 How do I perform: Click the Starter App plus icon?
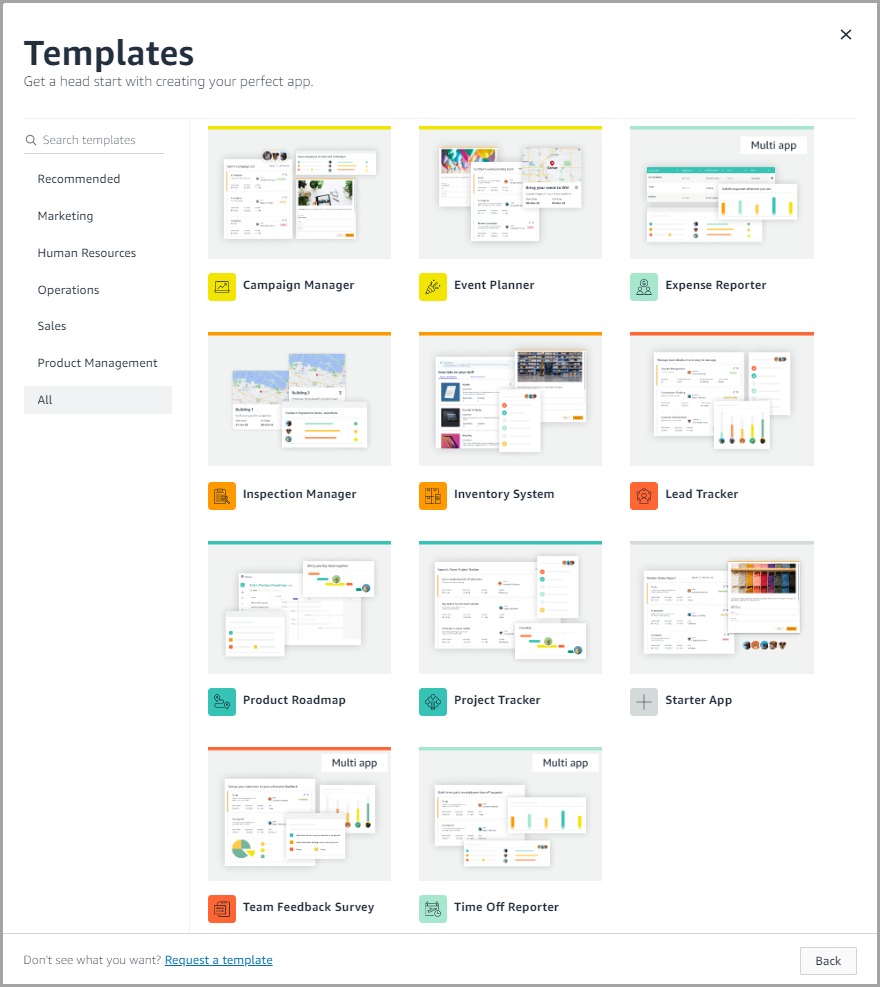(x=644, y=702)
